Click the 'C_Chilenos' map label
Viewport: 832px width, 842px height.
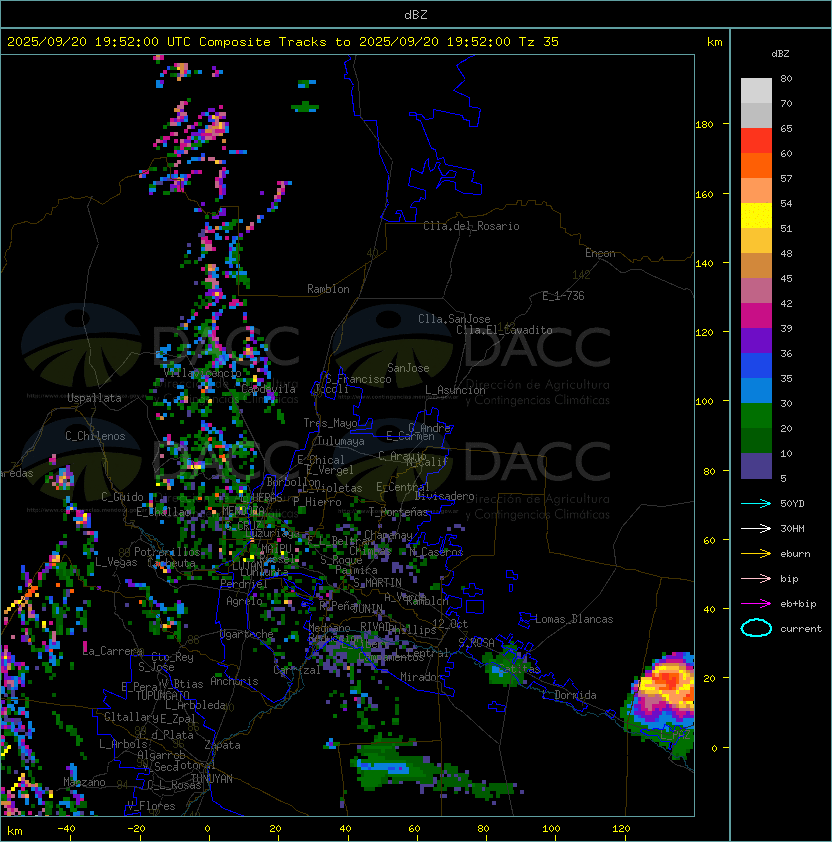pyautogui.click(x=95, y=436)
